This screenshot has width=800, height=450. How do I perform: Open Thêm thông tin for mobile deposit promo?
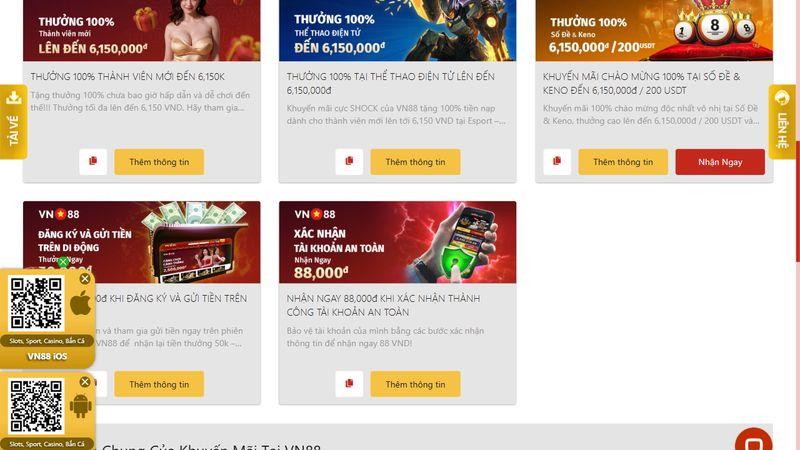tap(159, 384)
